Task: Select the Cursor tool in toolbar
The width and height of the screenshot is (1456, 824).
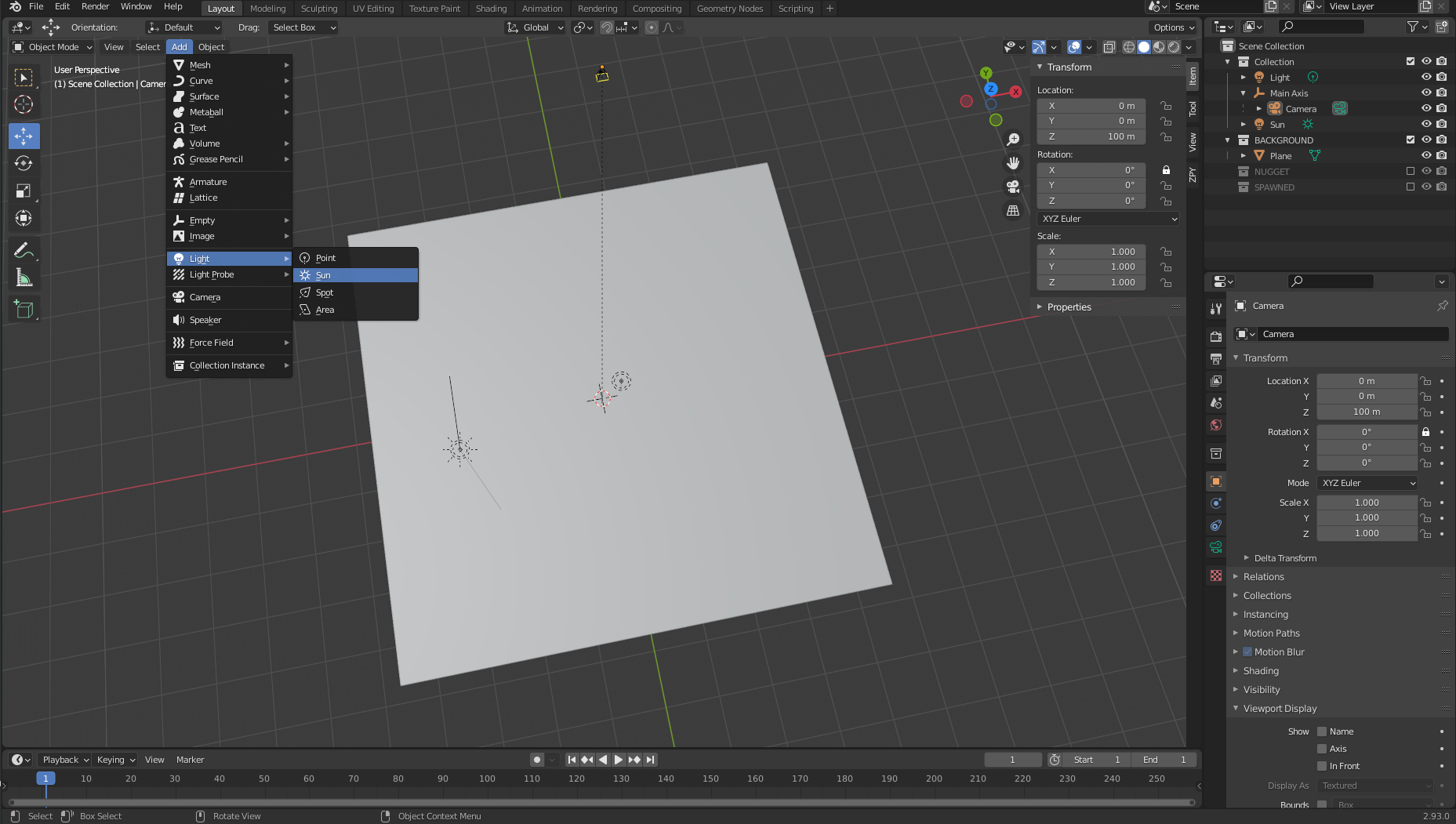Action: [x=24, y=104]
